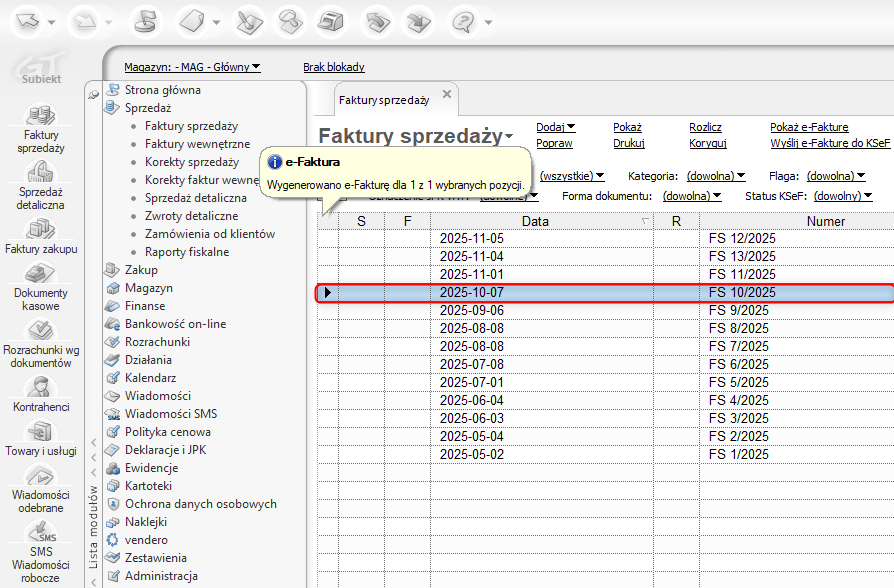Viewport: 894px width, 588px height.
Task: Open the Dodaj menu
Action: click(555, 127)
